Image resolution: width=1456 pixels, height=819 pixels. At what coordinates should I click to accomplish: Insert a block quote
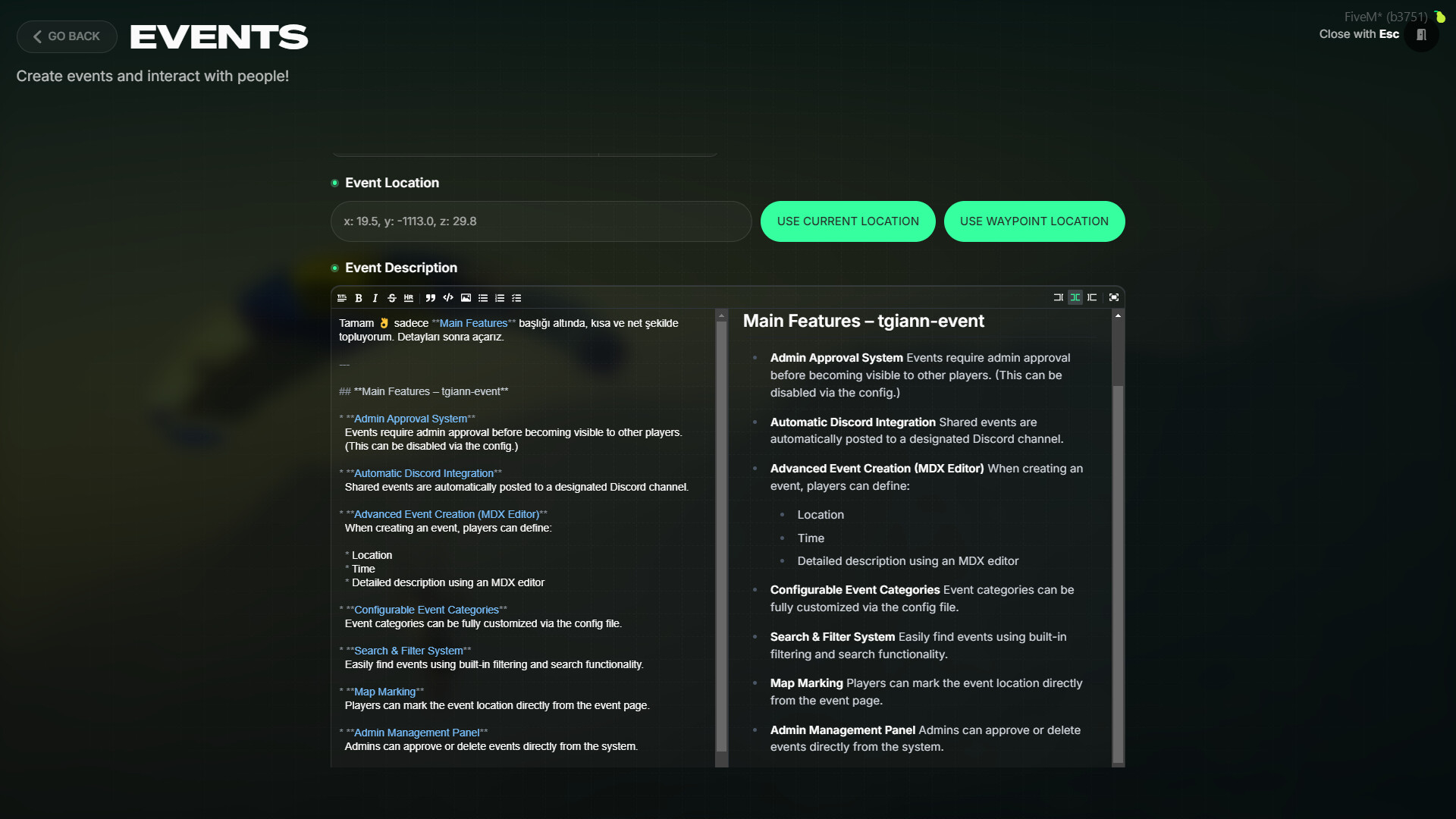pyautogui.click(x=430, y=298)
